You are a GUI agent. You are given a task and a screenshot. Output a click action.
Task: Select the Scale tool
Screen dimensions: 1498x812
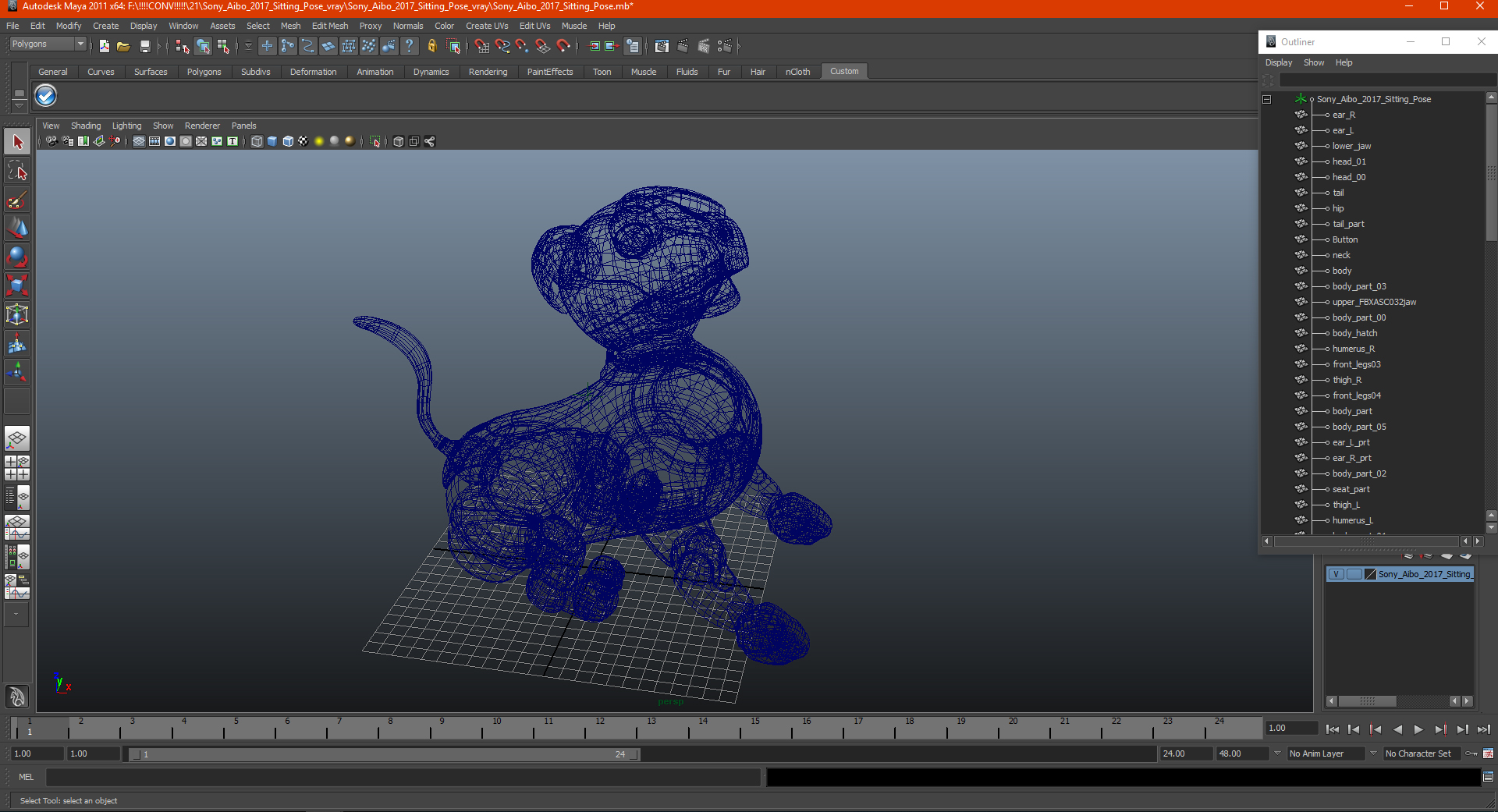(17, 286)
